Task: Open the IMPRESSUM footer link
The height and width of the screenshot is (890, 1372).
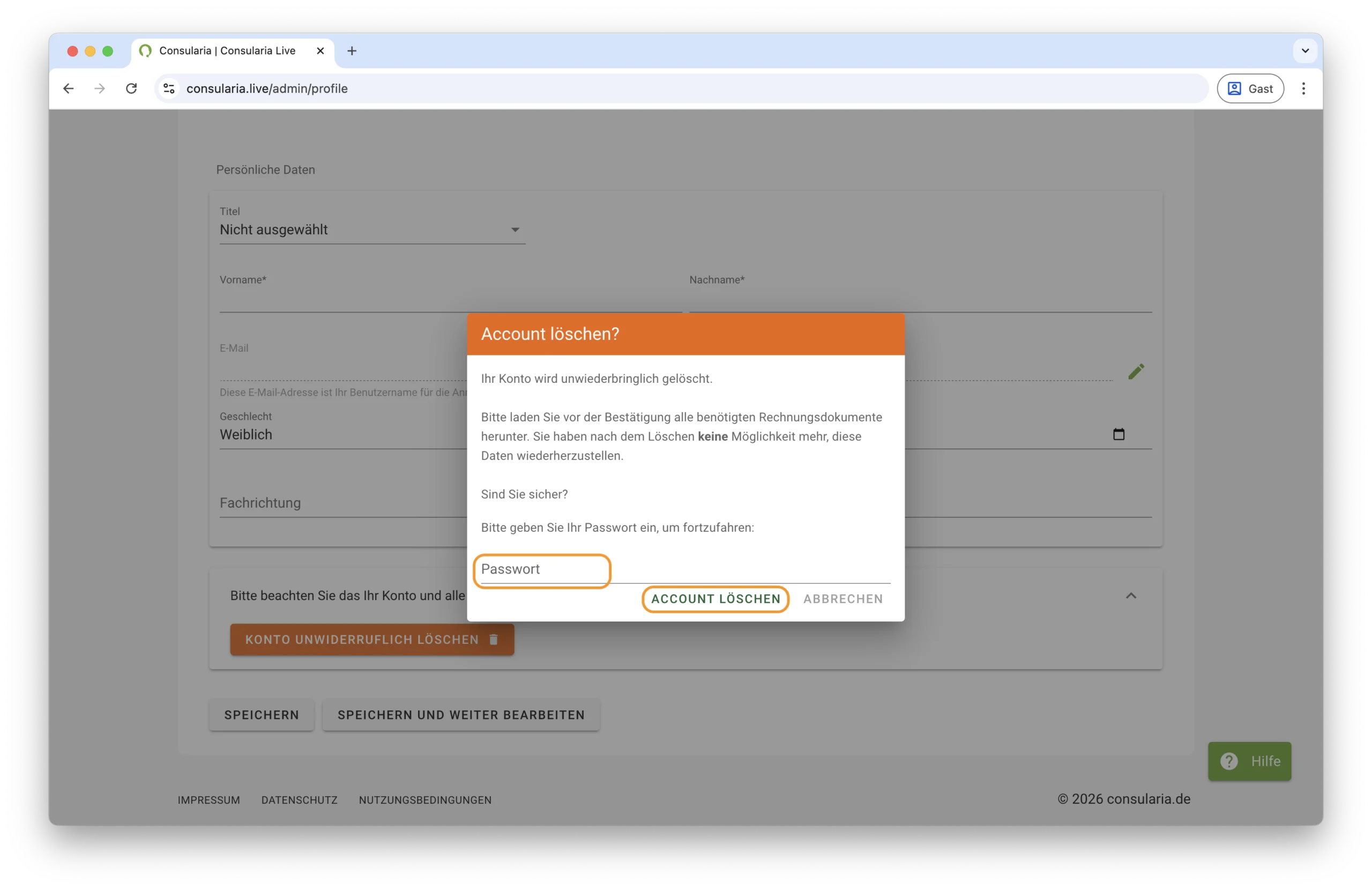Action: tap(208, 800)
